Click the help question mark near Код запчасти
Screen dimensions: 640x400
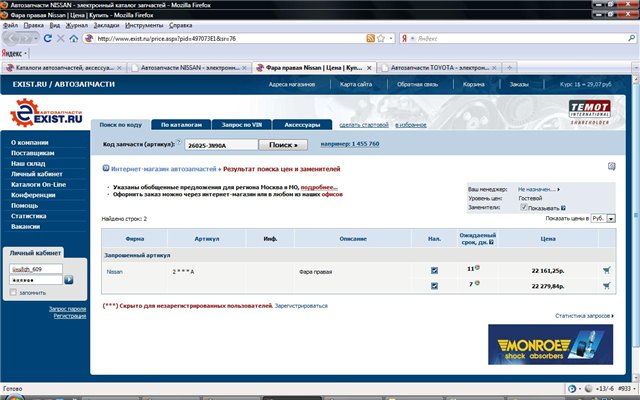tap(179, 142)
